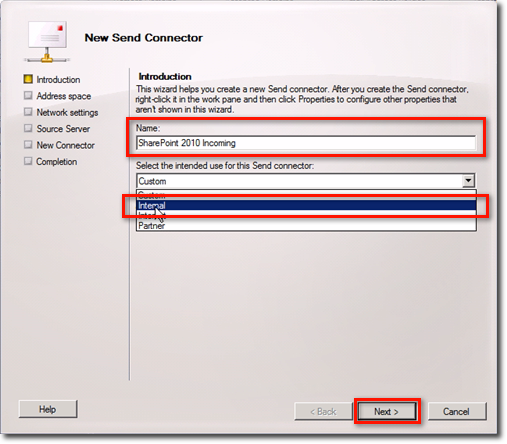Click the Completion step indicator

[28, 161]
